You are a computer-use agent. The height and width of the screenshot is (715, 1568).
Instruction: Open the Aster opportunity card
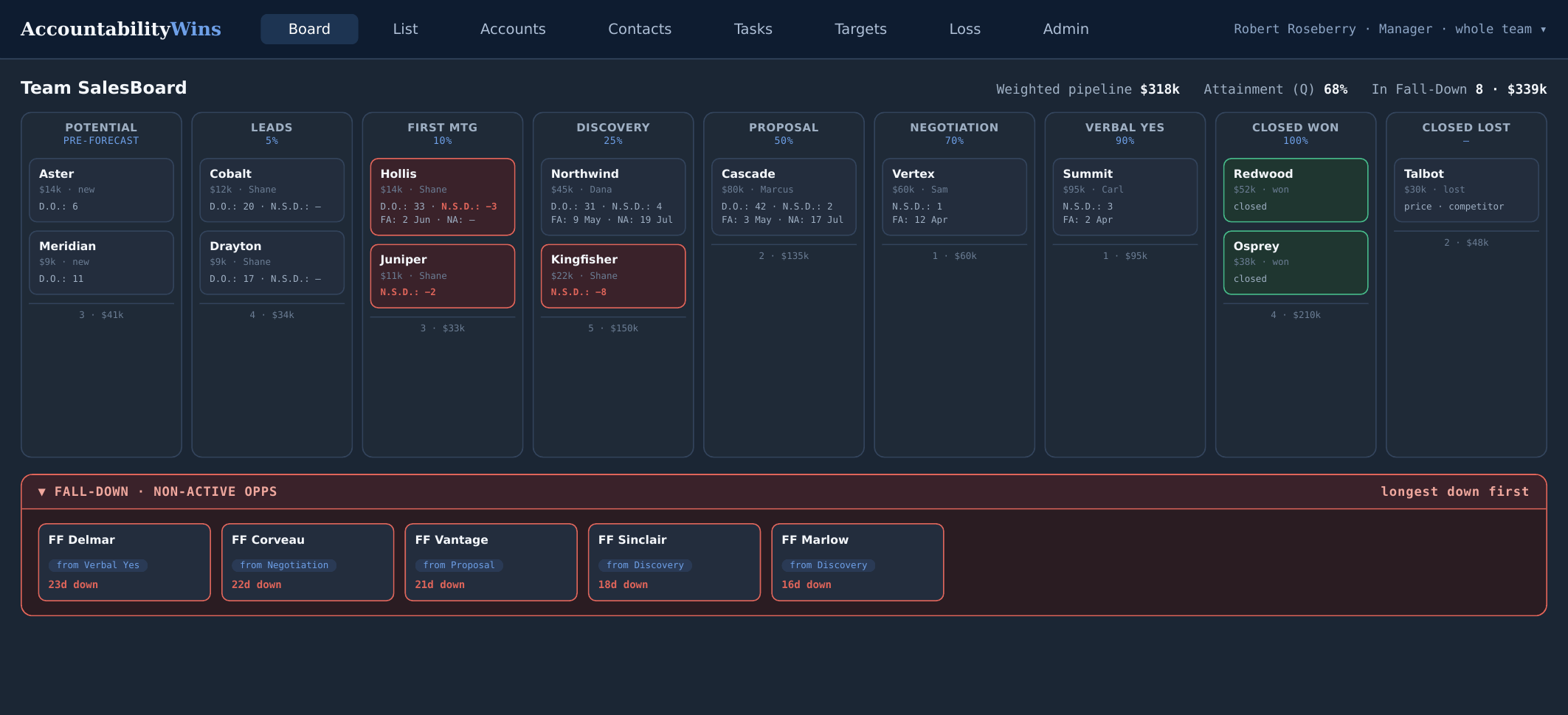101,190
